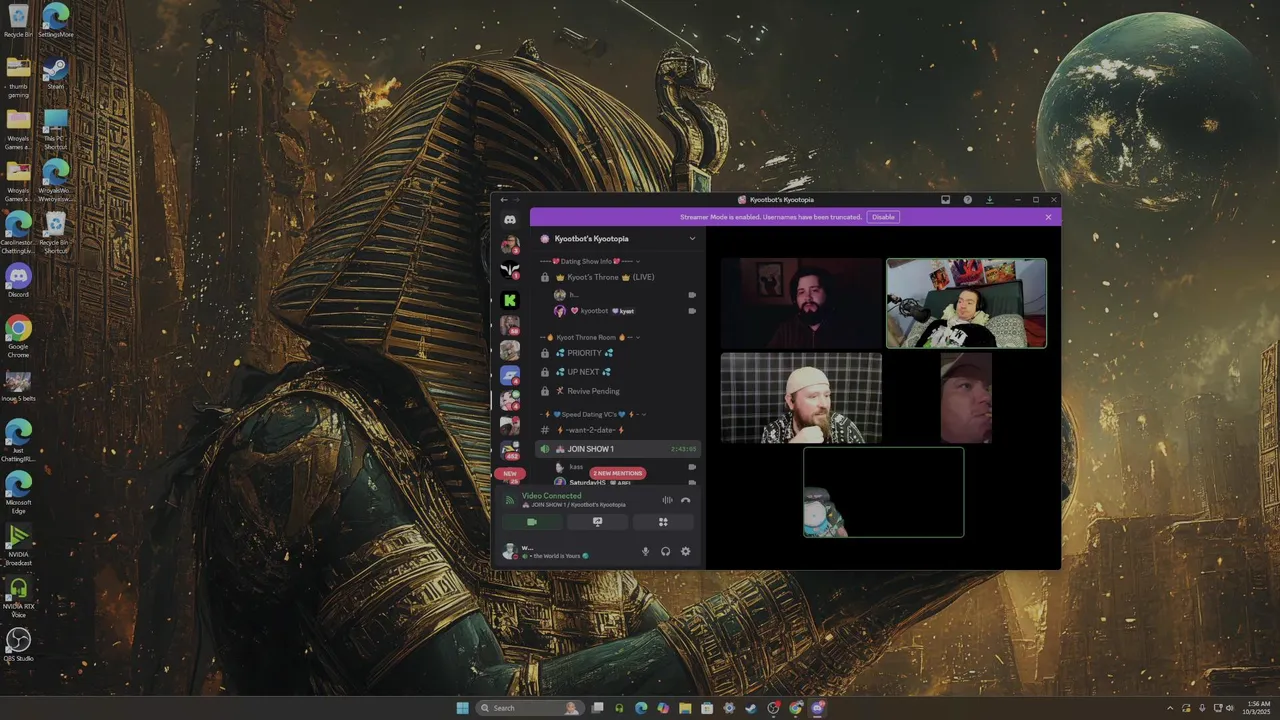Open Discord inbox icon in title bar

point(945,200)
